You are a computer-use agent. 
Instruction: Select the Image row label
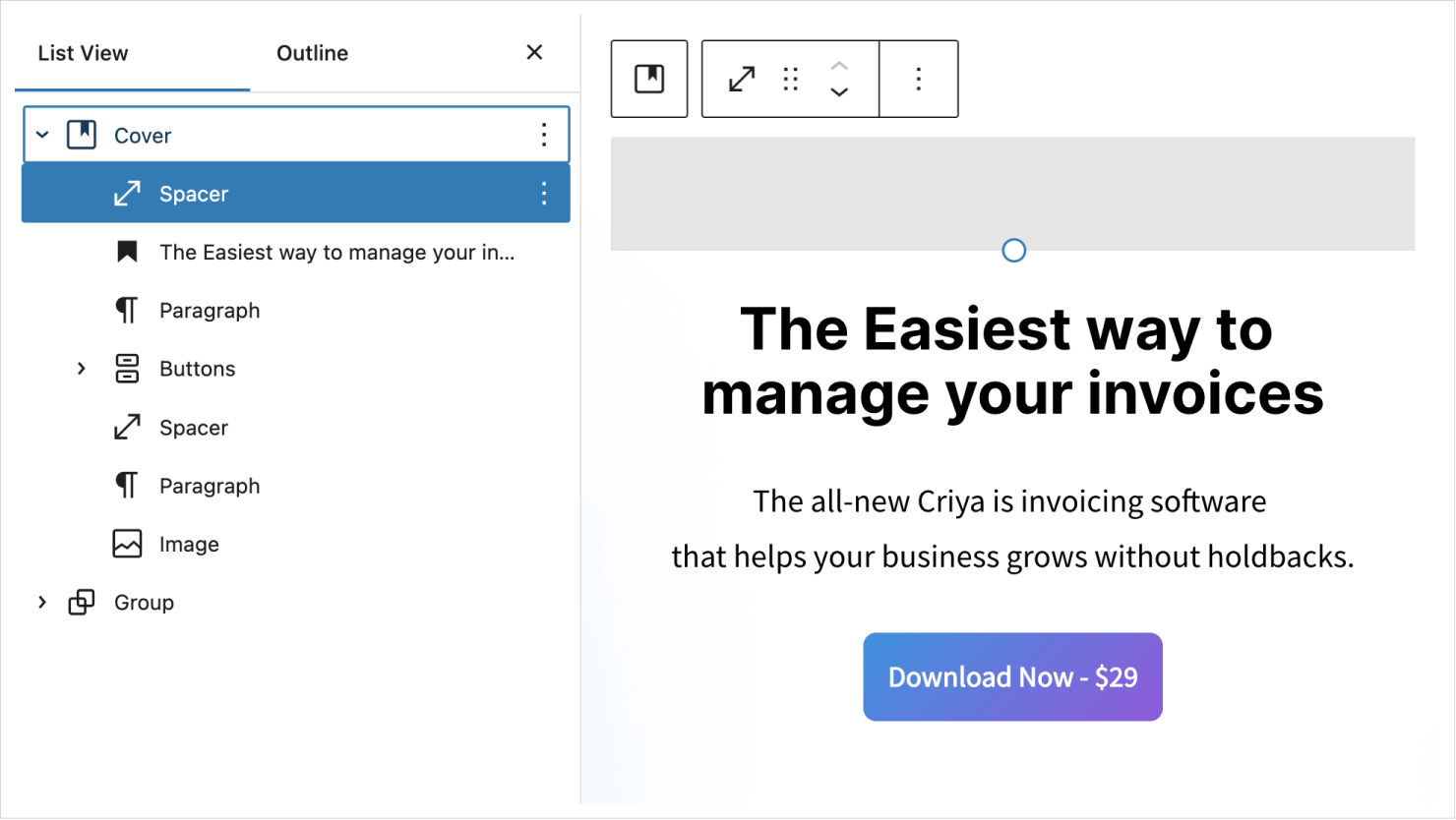coord(189,545)
